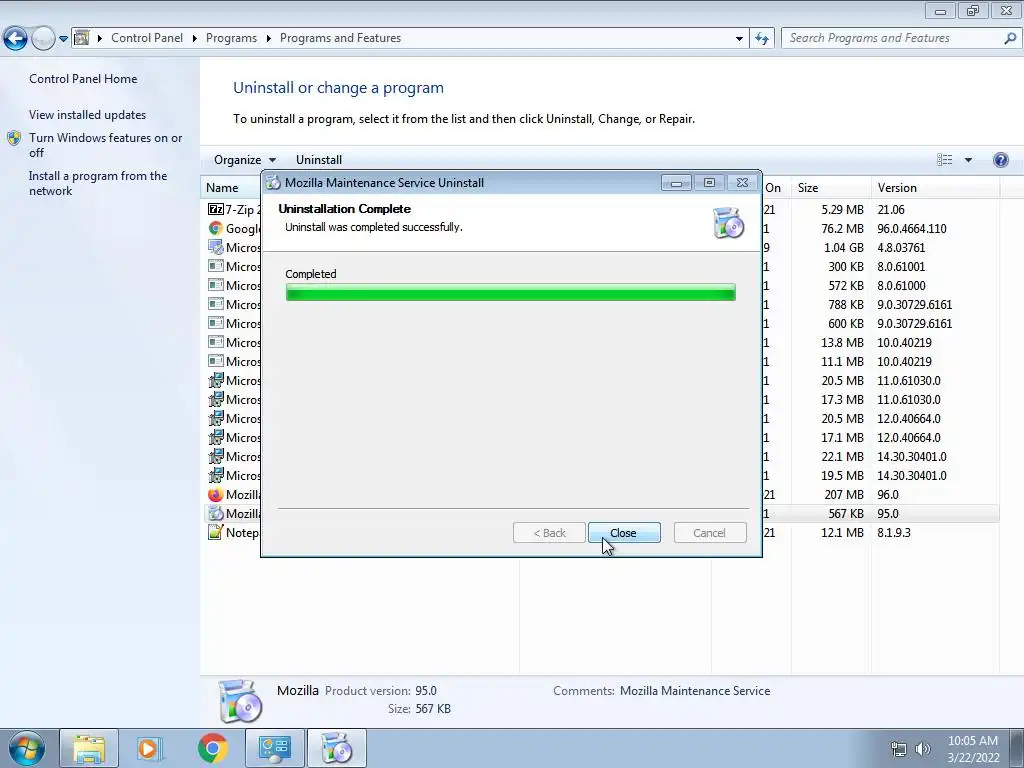Select the Microsoft entry version 11.0.61030.0 sized 20.5 MB
The width and height of the screenshot is (1024, 768).
602,381
